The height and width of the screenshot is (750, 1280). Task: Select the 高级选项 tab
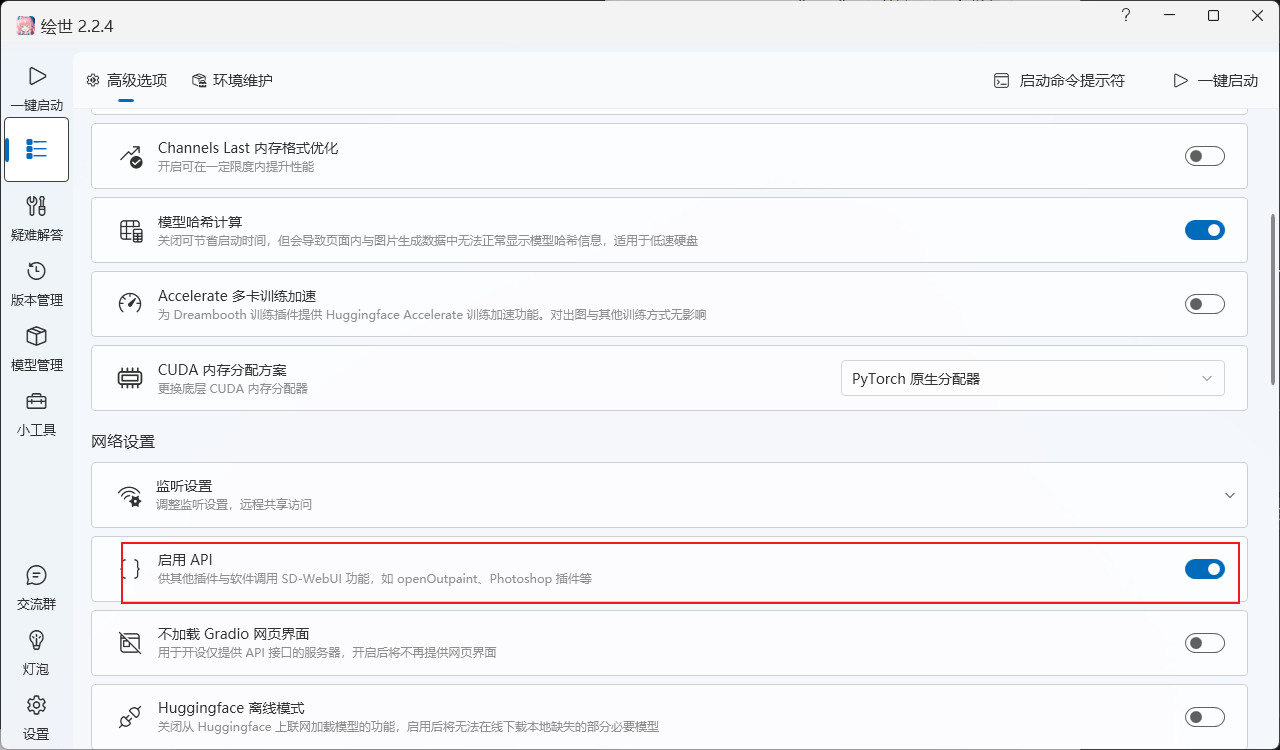pos(126,80)
